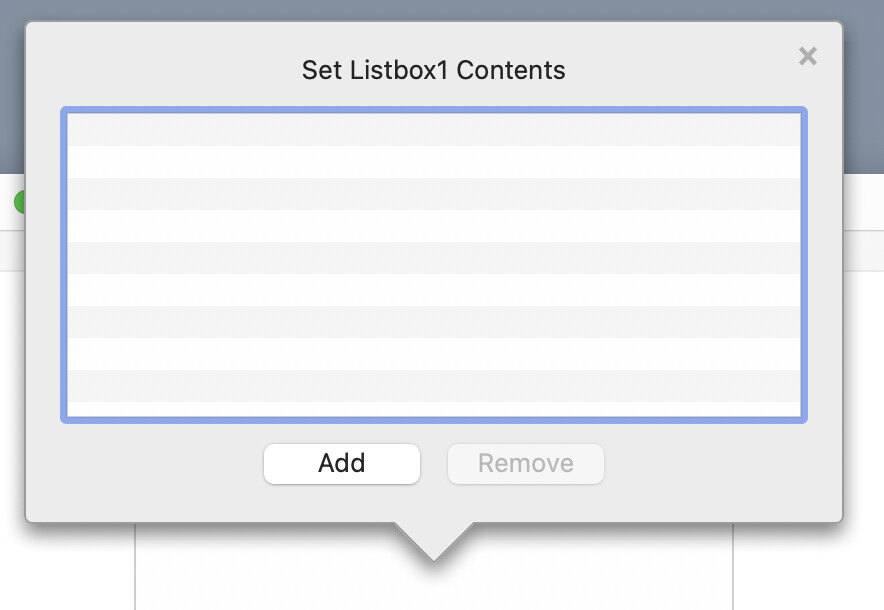
Task: Select the eighth row in the listbox
Action: 434,354
